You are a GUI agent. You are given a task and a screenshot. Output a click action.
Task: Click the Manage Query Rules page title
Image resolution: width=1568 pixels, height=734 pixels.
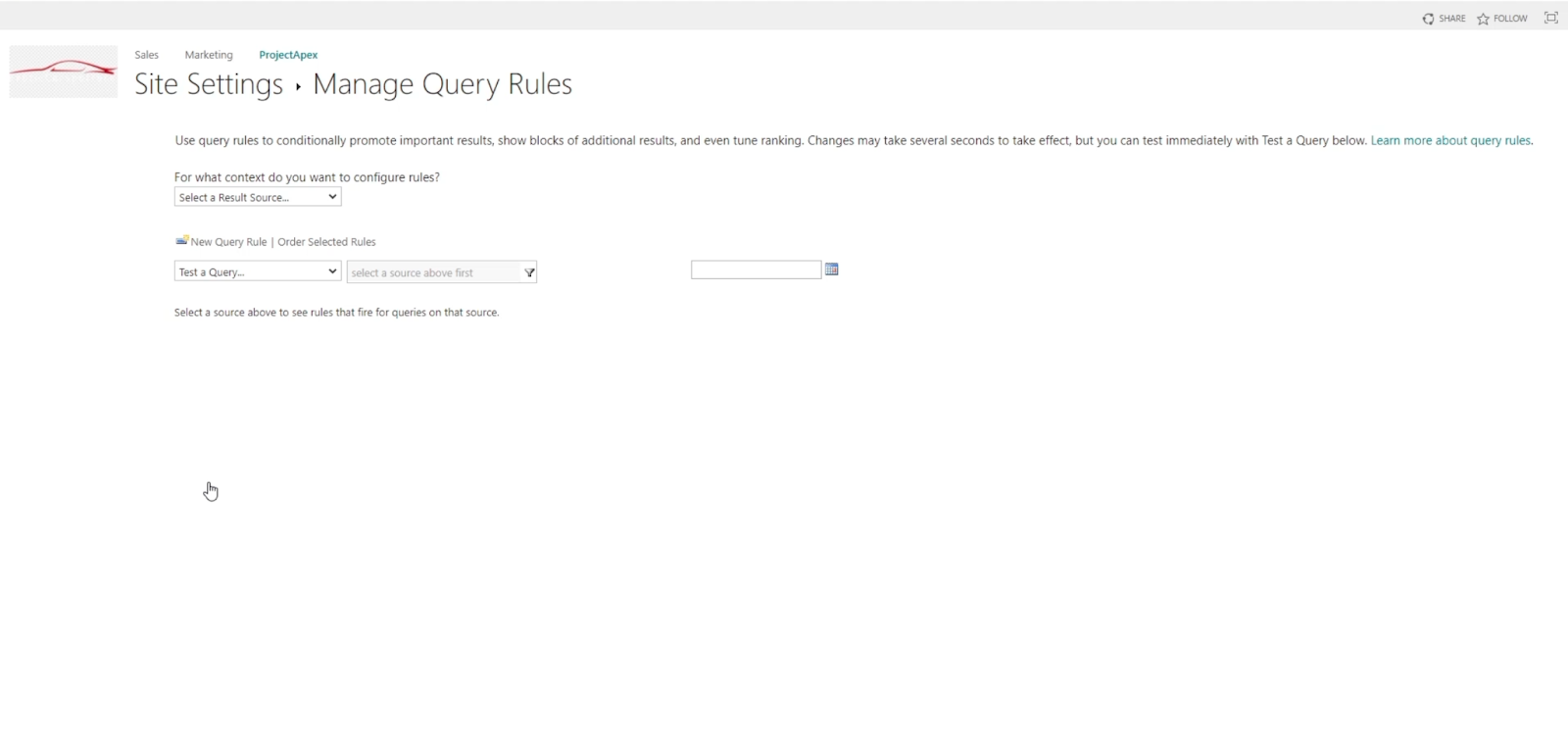[x=443, y=84]
